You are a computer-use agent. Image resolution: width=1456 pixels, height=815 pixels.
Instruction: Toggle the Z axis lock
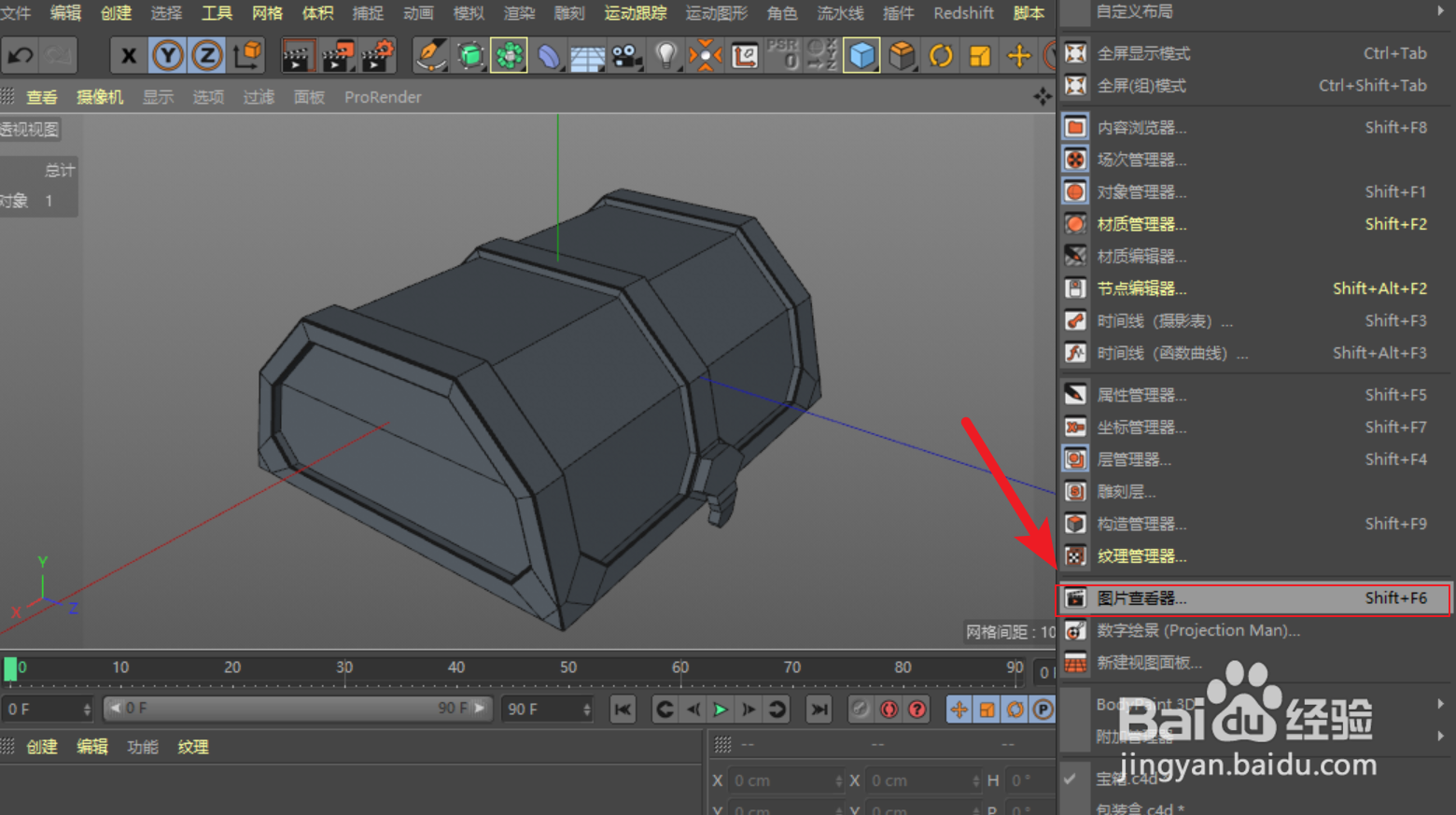(207, 56)
